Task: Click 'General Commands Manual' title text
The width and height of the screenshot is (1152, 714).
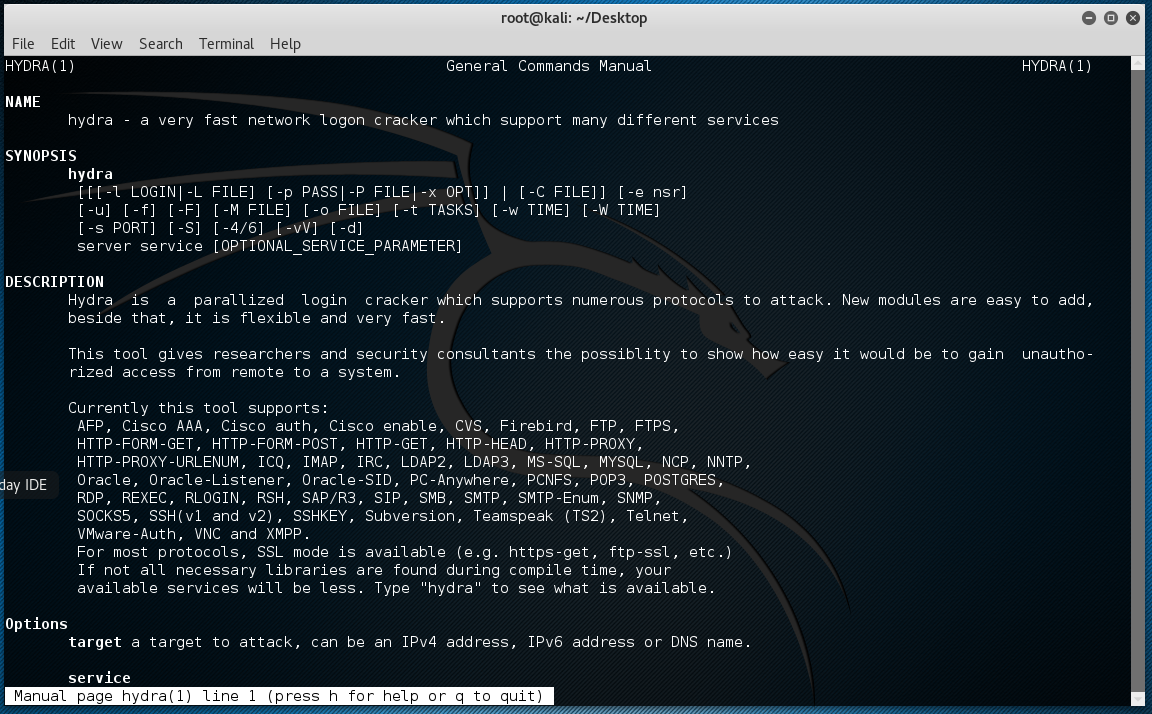Action: (549, 66)
